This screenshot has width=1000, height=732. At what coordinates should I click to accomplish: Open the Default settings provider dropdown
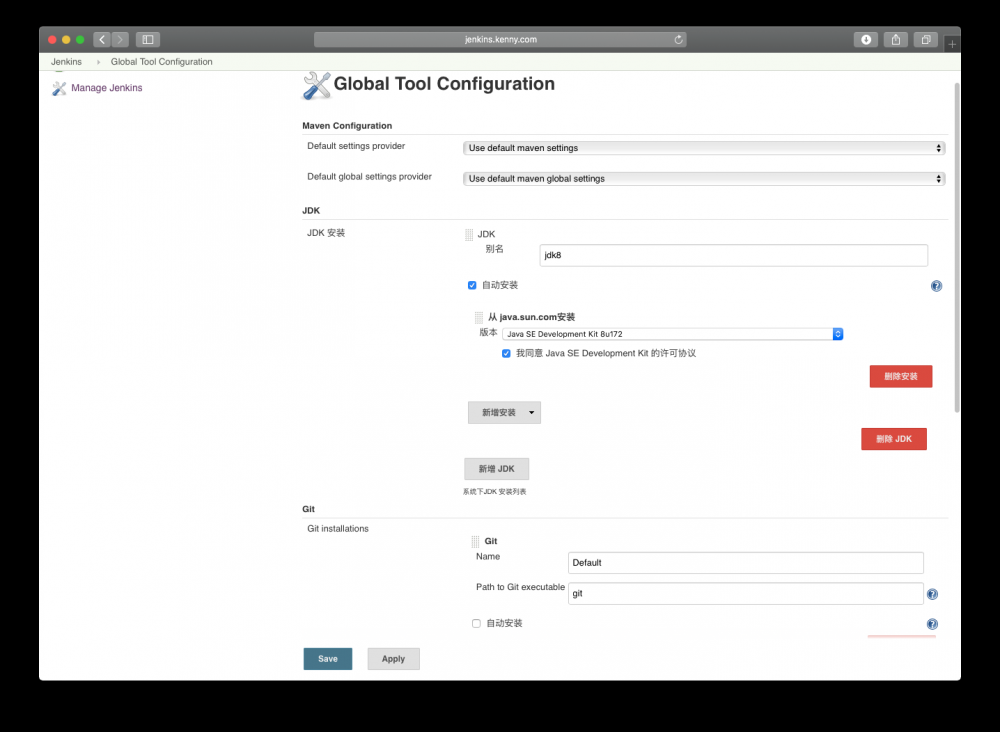(x=704, y=147)
